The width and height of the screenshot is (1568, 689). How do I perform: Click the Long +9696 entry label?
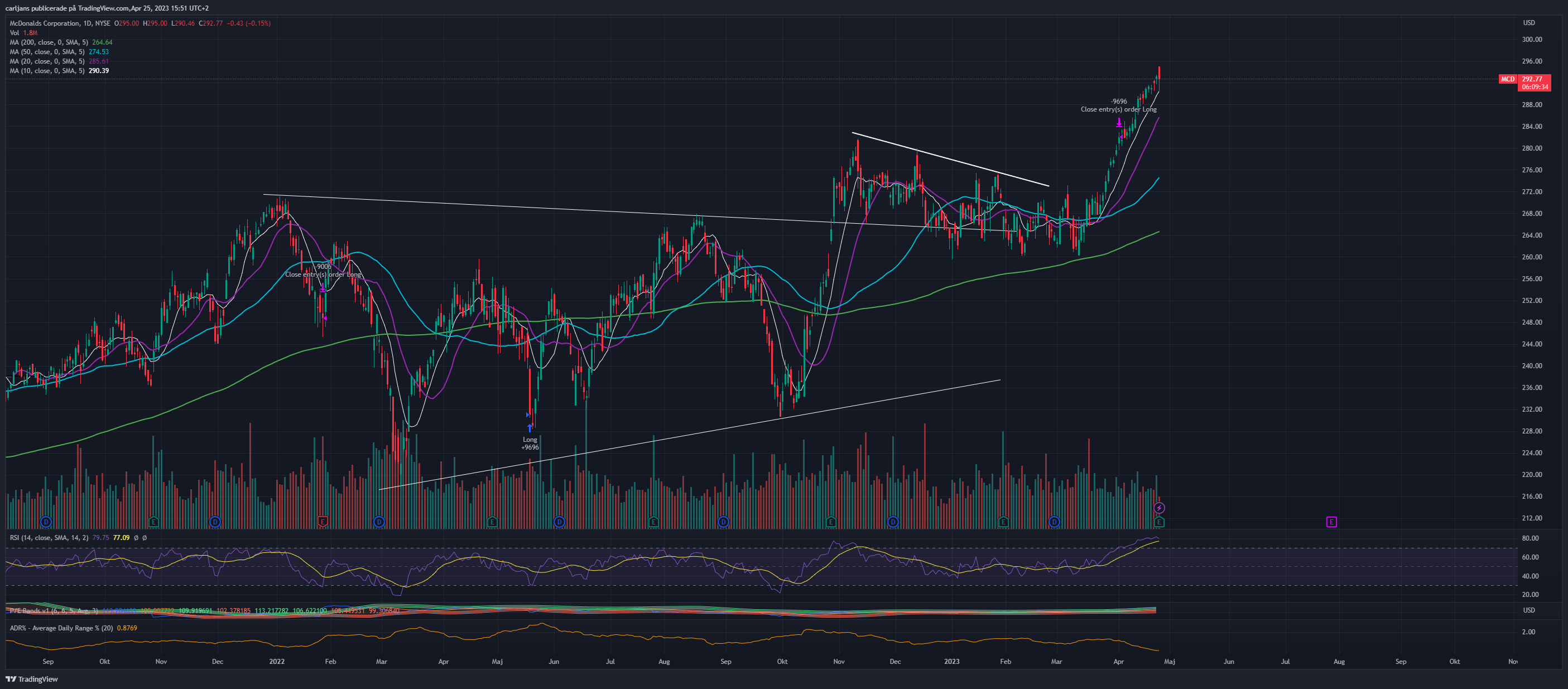[530, 443]
